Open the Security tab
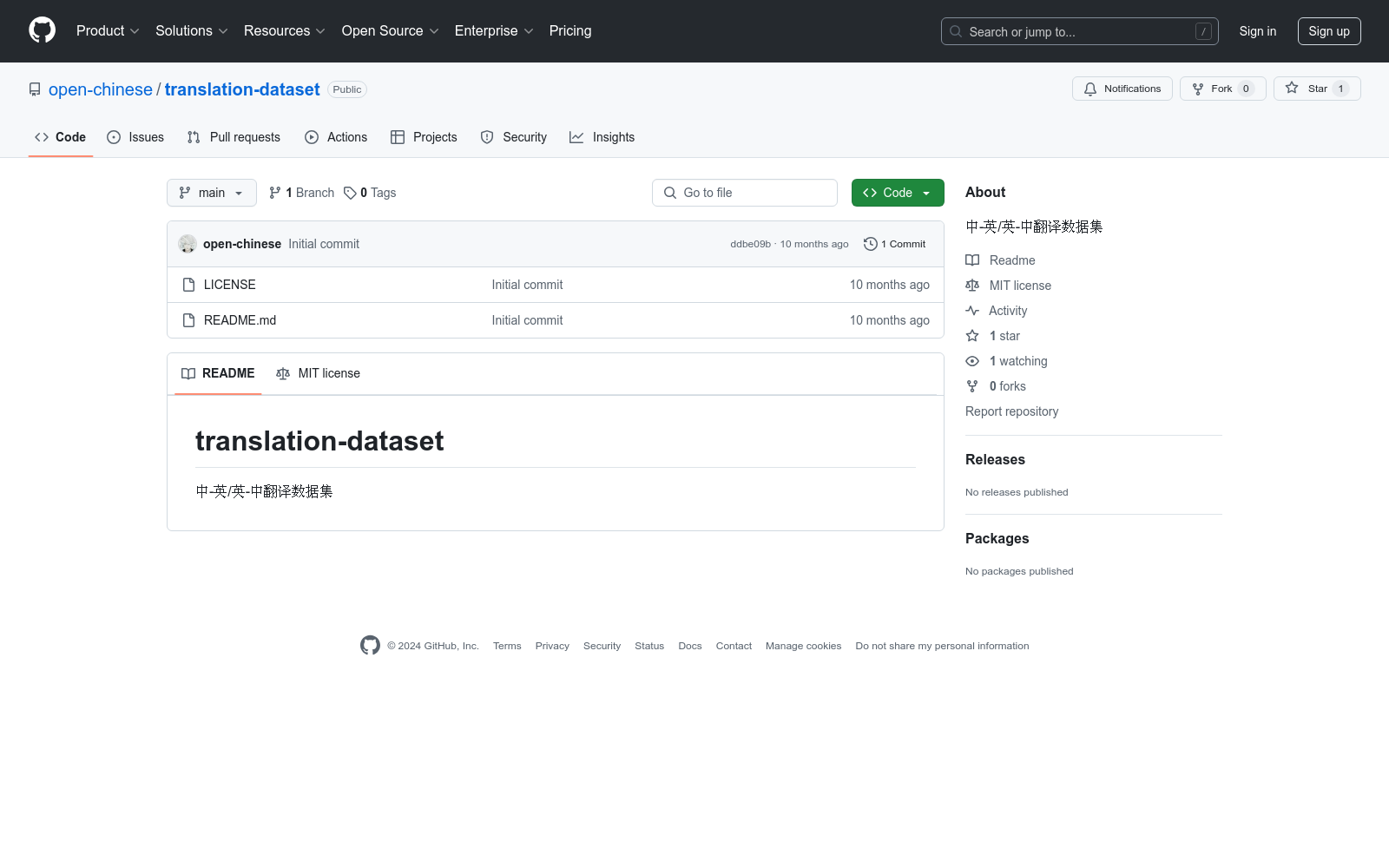This screenshot has height=868, width=1389. pyautogui.click(x=514, y=137)
